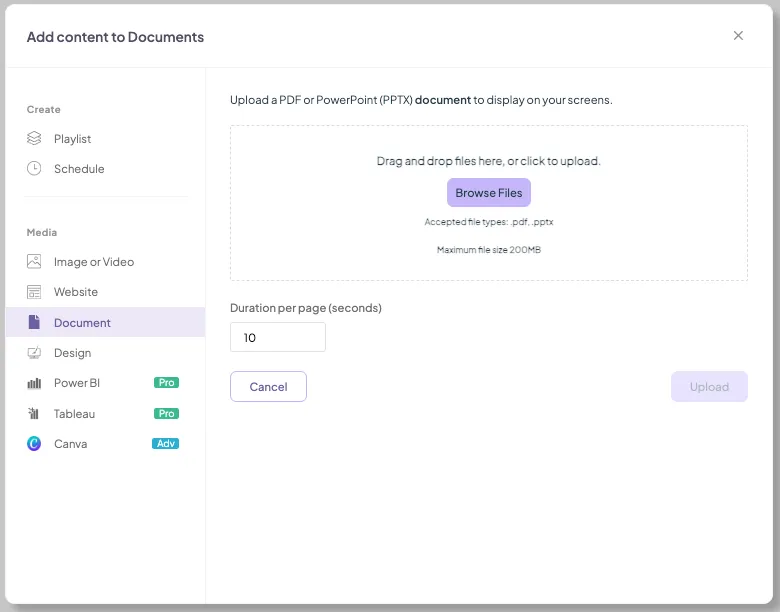
Task: Click the drag and drop upload area
Action: click(488, 203)
